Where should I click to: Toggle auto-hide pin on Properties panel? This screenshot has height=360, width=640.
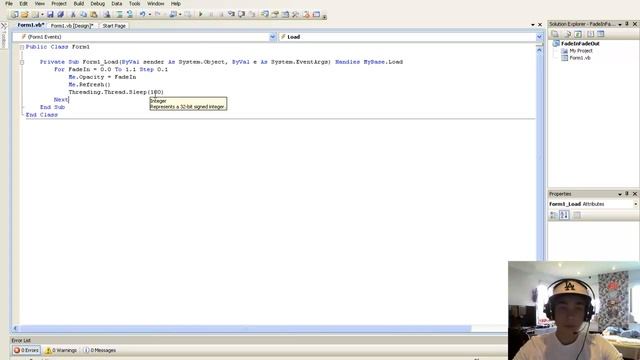click(627, 194)
